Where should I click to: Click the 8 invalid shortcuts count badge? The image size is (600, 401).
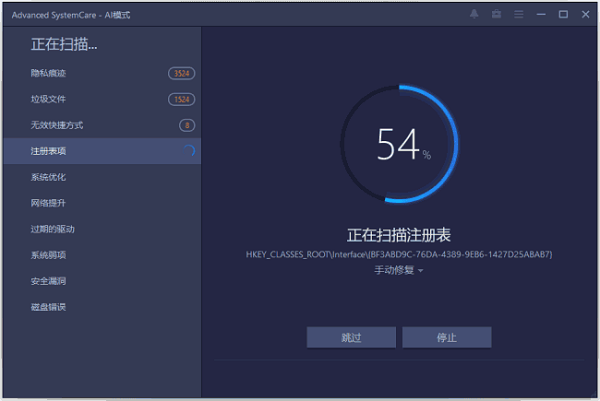187,125
